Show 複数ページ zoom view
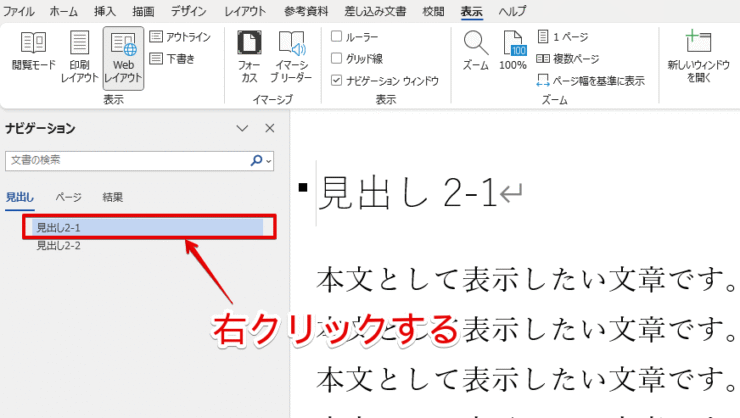This screenshot has width=740, height=418. coord(568,59)
